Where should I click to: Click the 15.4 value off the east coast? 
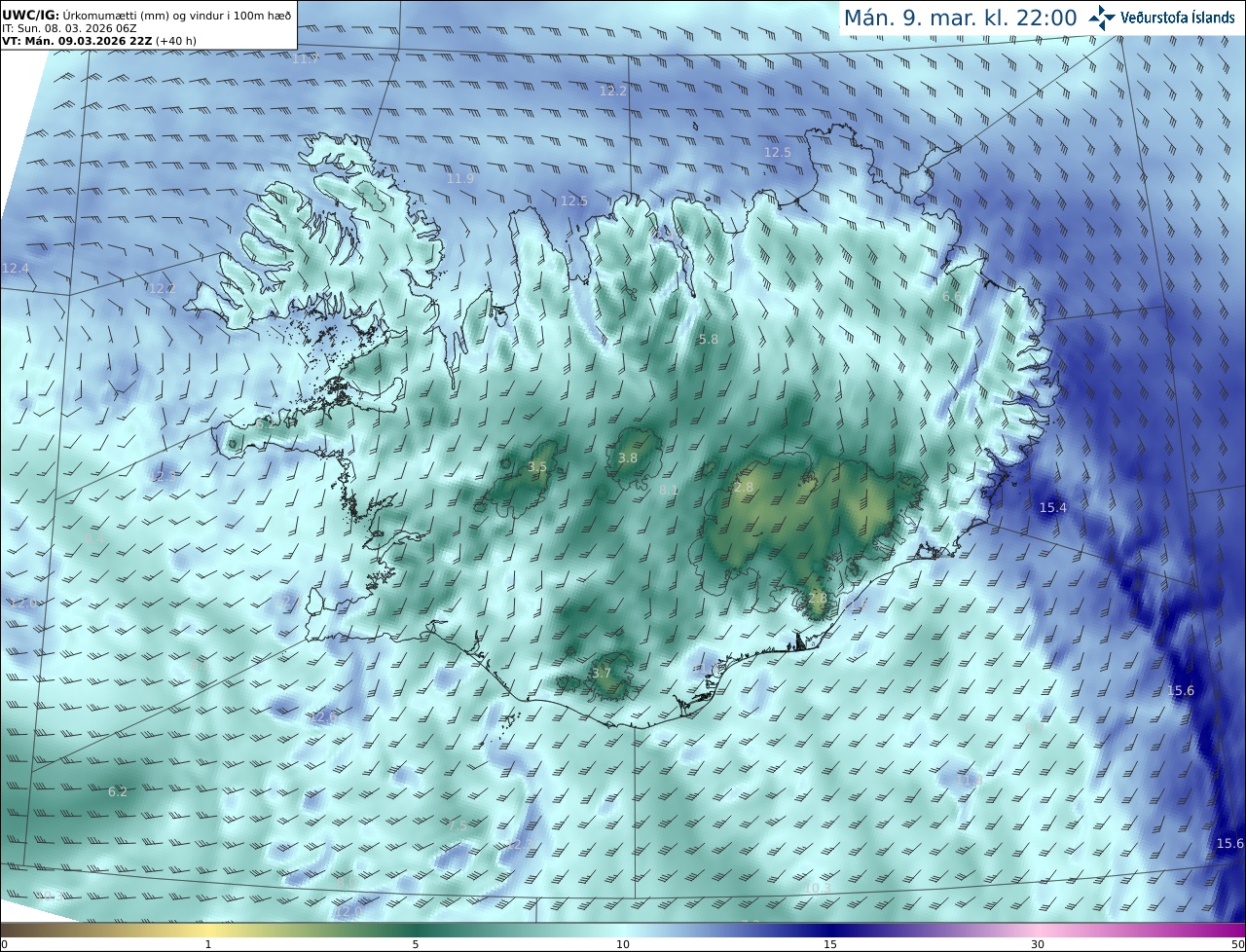coord(1053,507)
